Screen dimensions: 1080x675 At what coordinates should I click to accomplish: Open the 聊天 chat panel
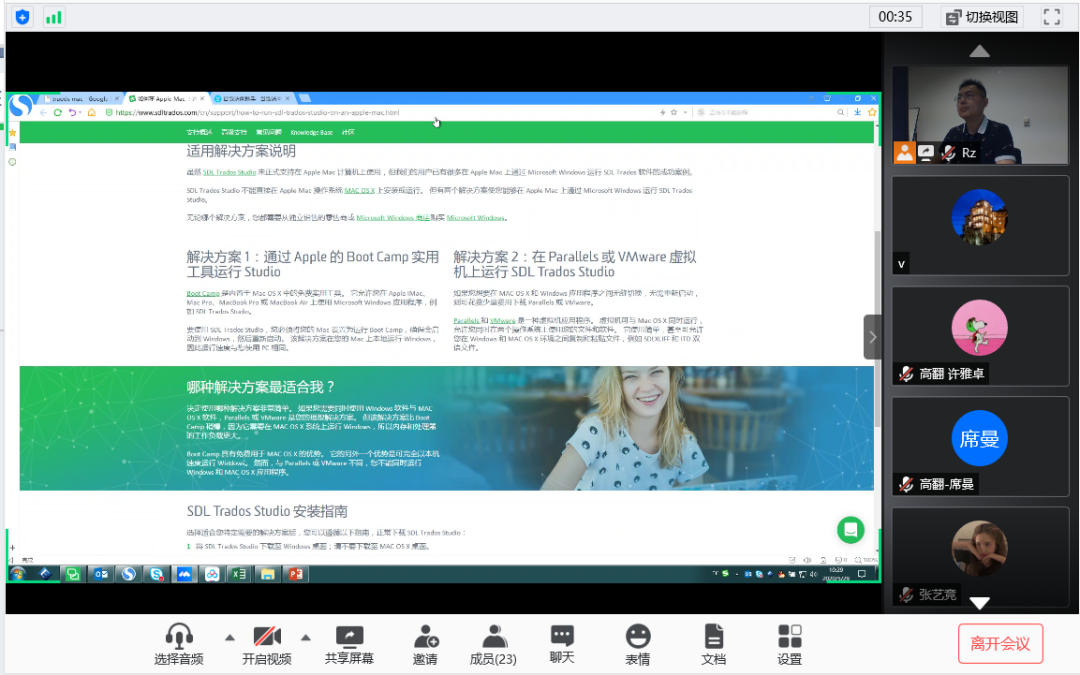point(562,644)
